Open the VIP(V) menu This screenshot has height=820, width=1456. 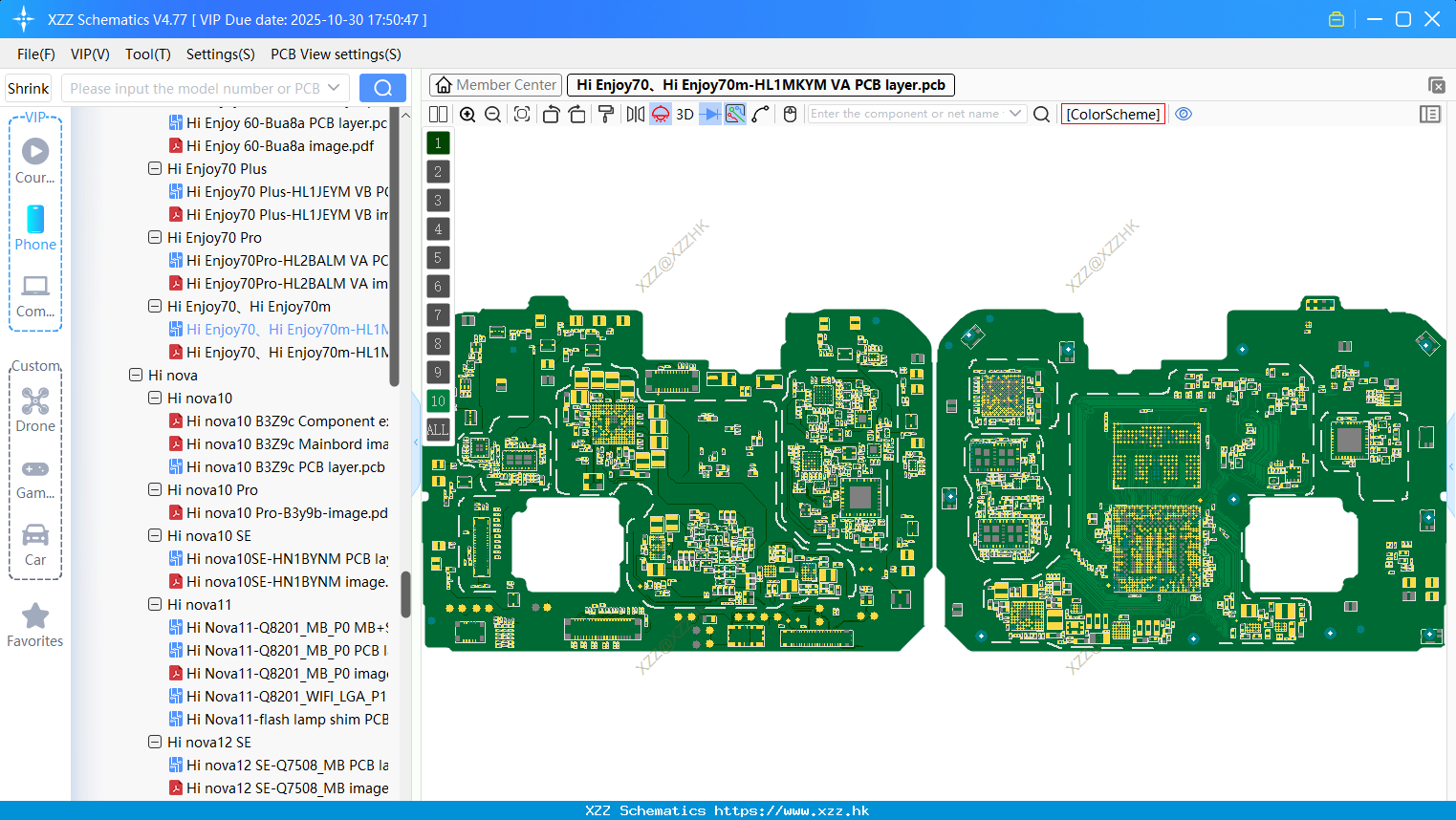pos(90,54)
